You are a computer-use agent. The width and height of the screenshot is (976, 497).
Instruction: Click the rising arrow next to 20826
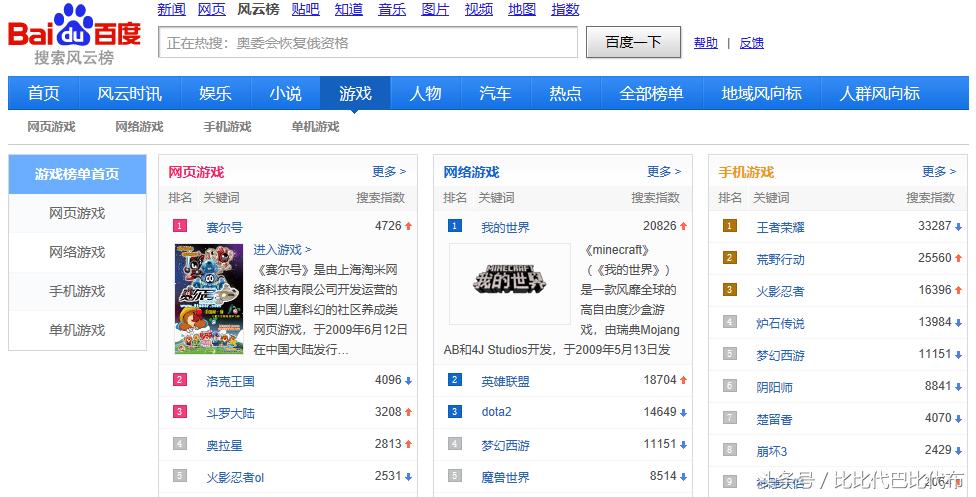tap(683, 227)
